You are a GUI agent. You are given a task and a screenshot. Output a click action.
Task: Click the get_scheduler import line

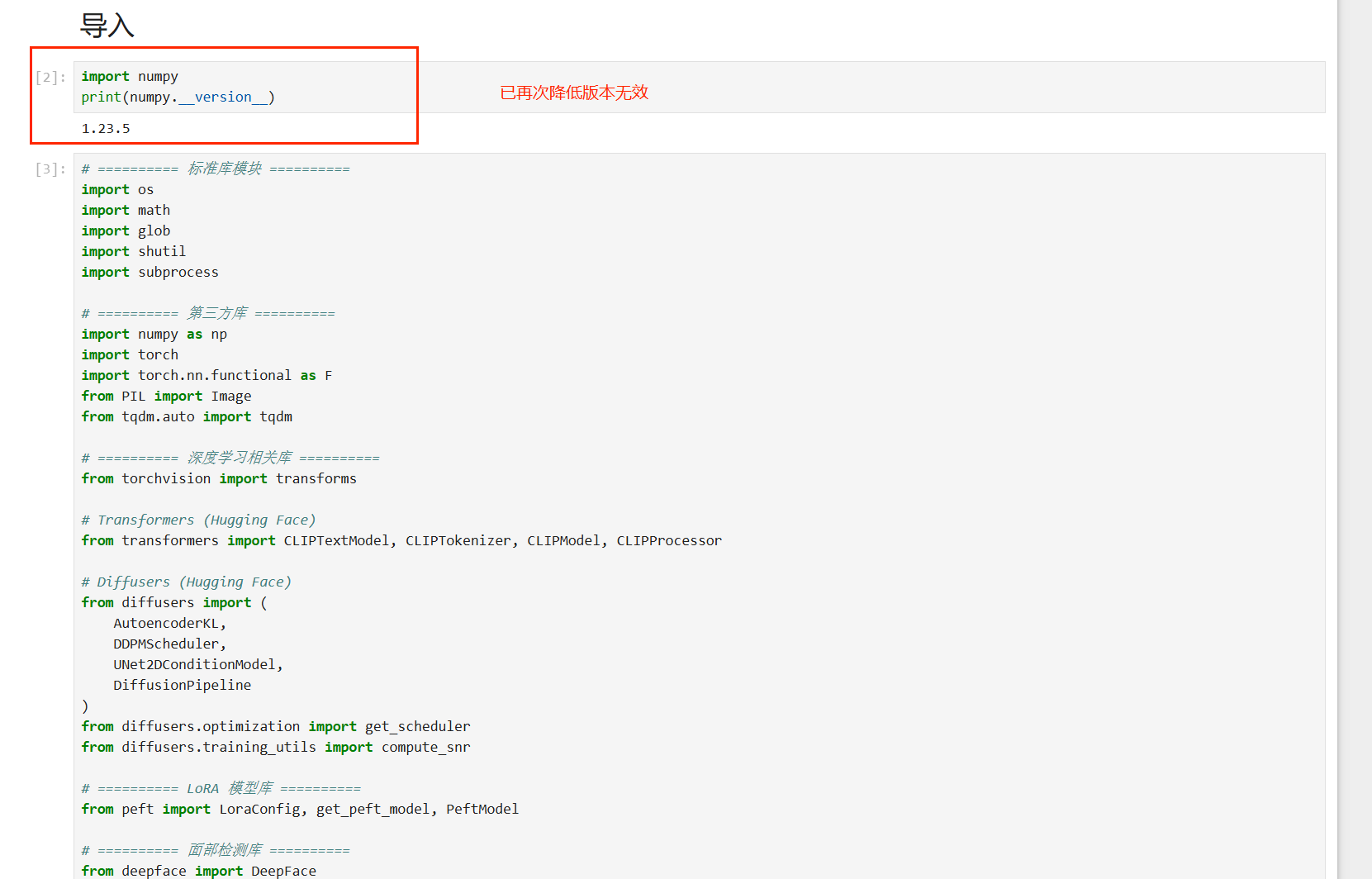276,727
